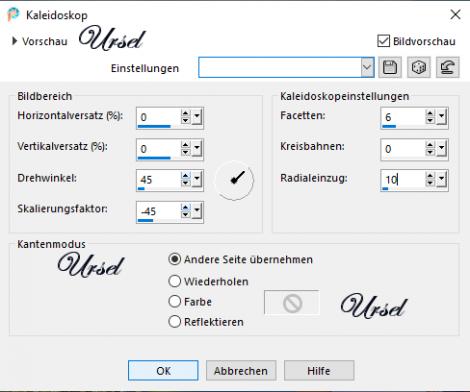The width and height of the screenshot is (470, 392).
Task: Select the Wiederholen edge mode
Action: pos(175,281)
